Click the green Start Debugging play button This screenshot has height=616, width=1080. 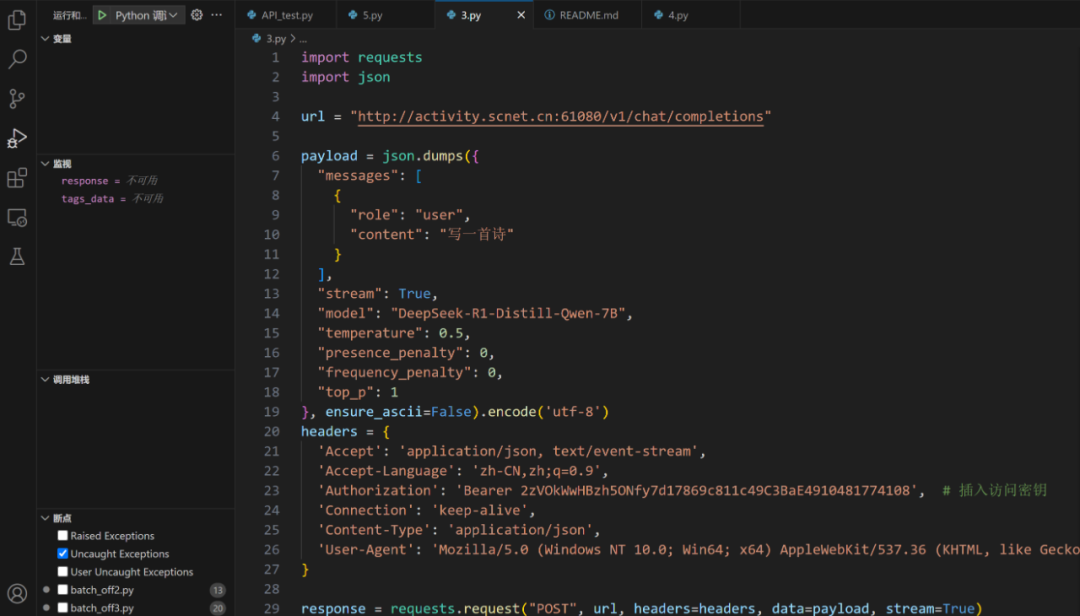click(x=102, y=15)
